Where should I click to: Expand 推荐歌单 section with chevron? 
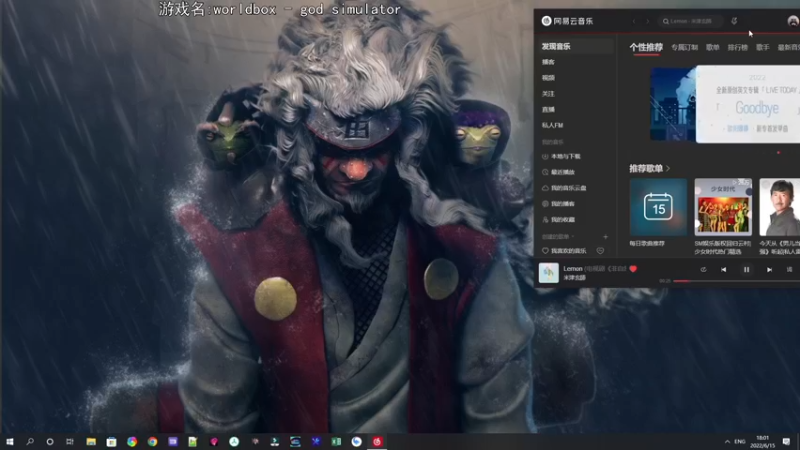[668, 168]
